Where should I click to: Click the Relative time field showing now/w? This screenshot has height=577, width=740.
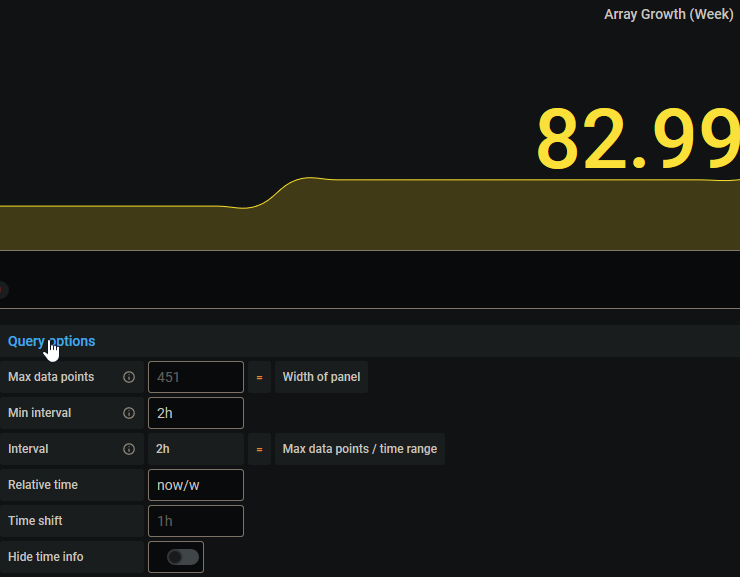(196, 485)
